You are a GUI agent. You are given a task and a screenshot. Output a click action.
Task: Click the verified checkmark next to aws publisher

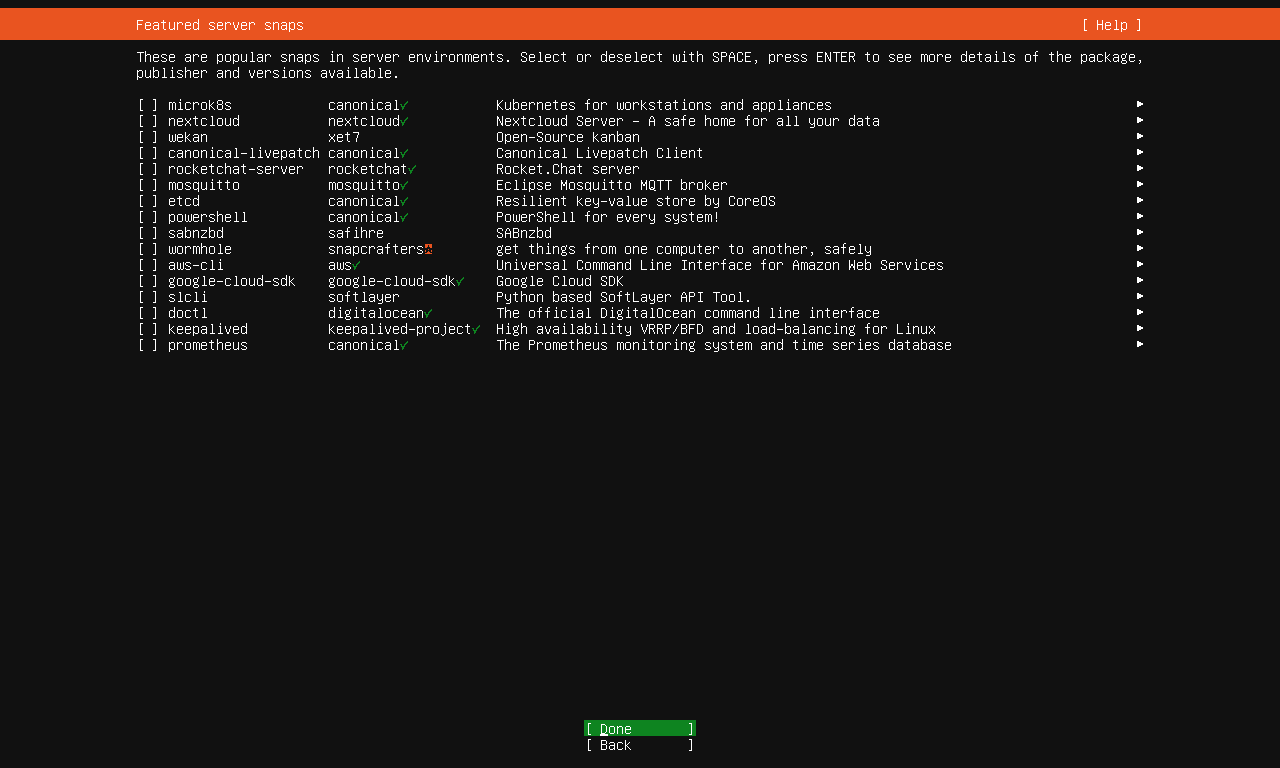tap(356, 265)
